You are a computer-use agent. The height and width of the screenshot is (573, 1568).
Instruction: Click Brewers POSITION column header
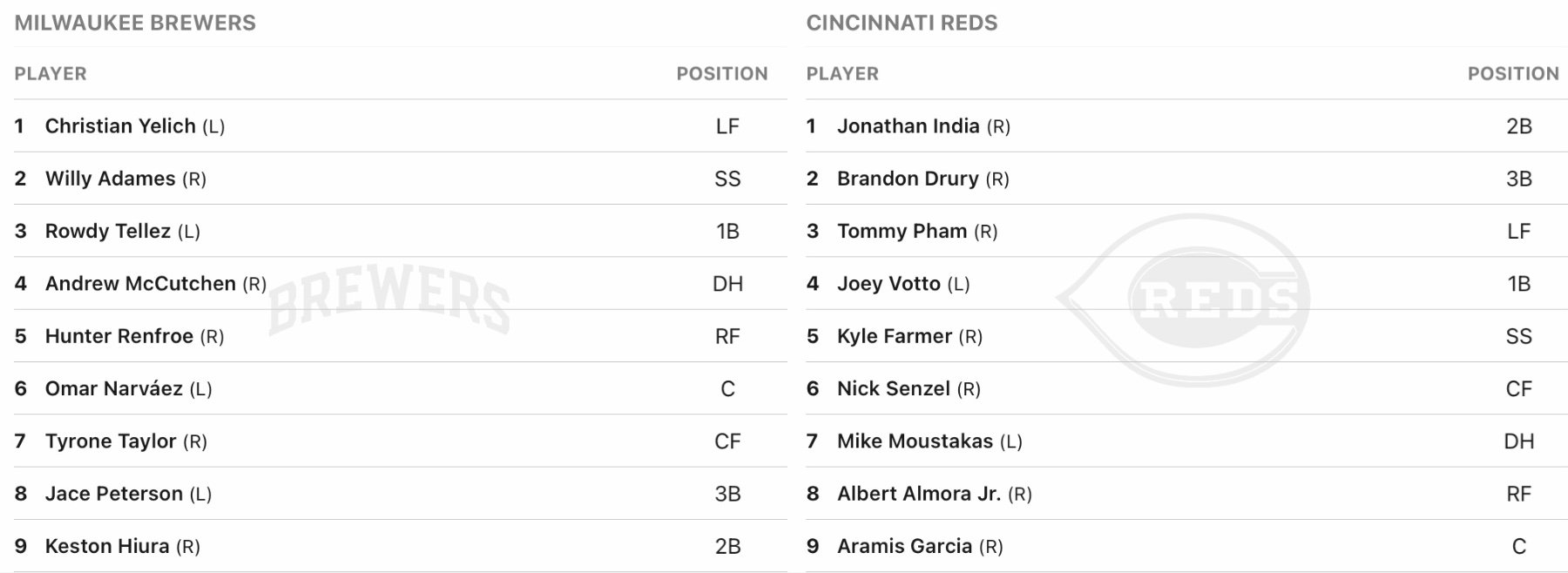(722, 74)
